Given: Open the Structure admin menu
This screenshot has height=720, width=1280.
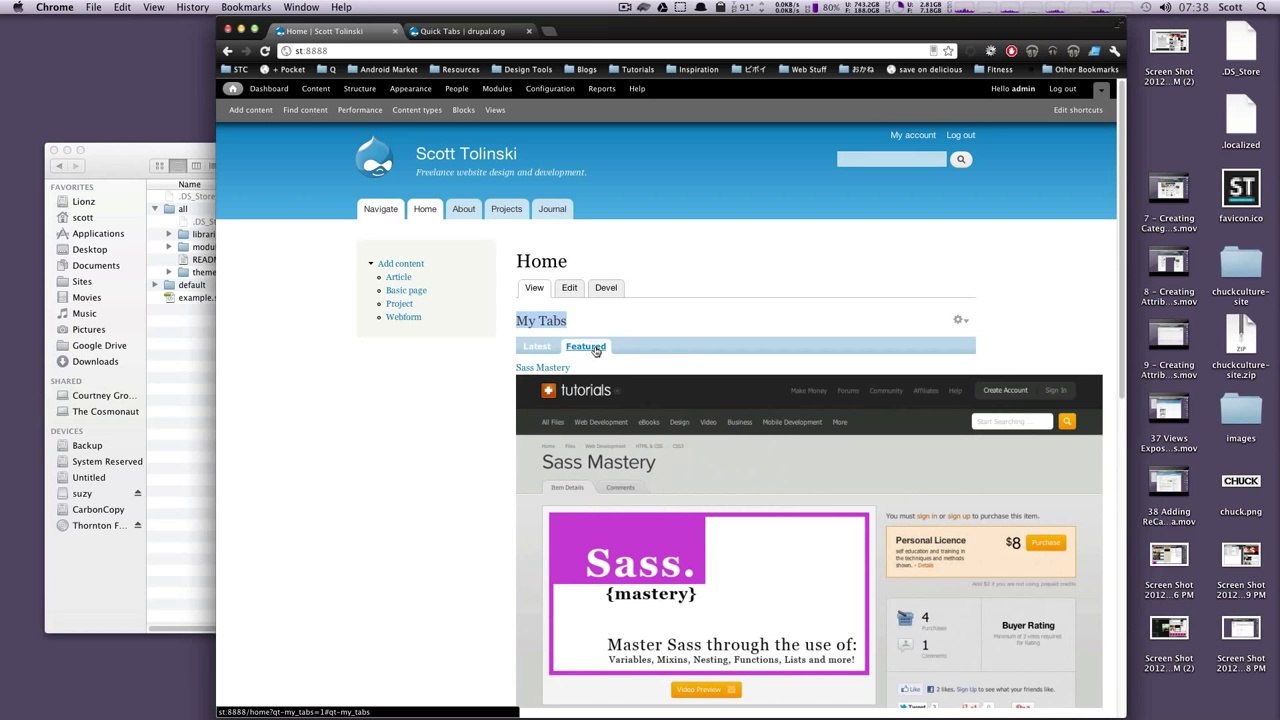Looking at the screenshot, I should (x=360, y=89).
